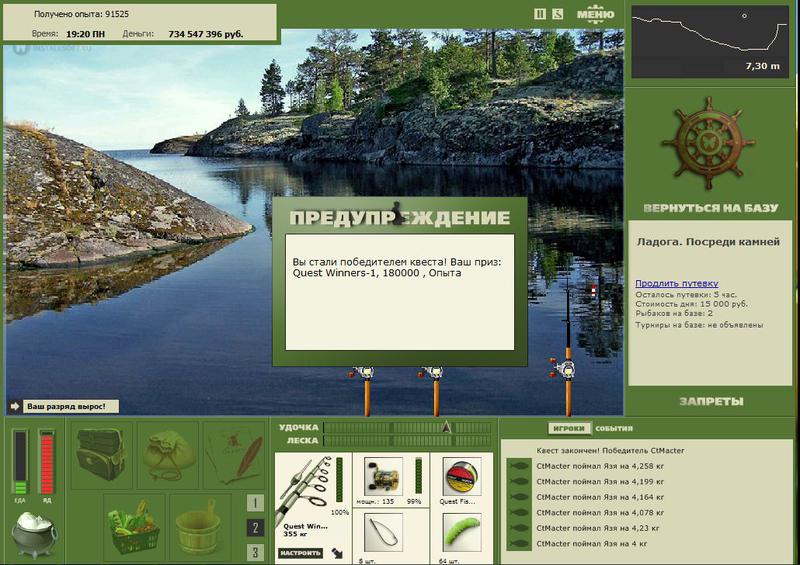Open the notebook with feather quill icon
800x565 pixels.
(235, 455)
